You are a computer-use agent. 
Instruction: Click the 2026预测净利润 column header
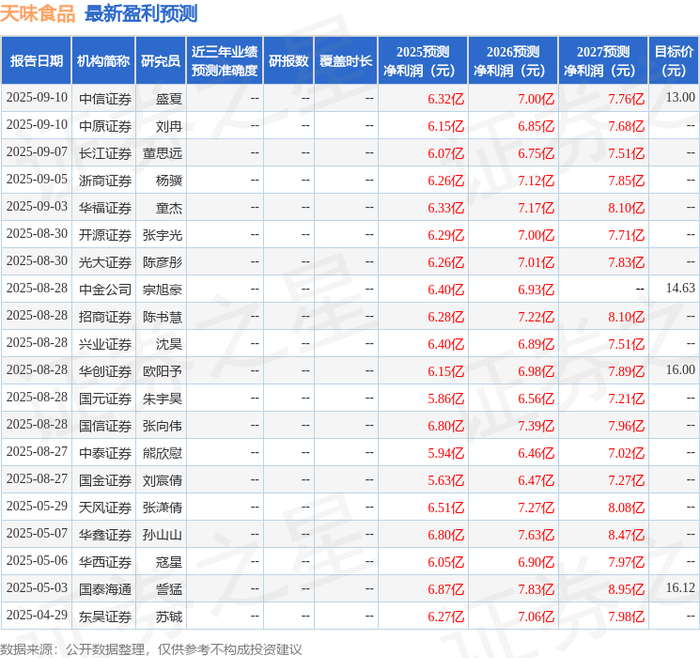pos(513,61)
